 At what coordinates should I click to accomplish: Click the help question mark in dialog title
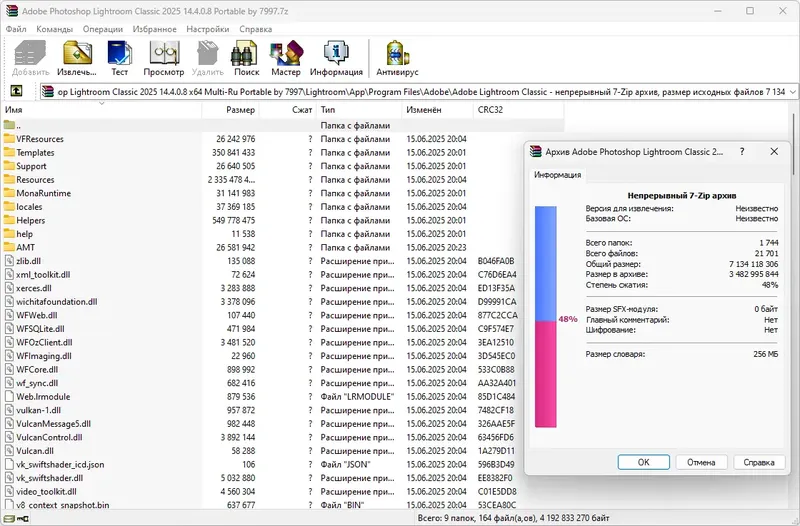(742, 152)
